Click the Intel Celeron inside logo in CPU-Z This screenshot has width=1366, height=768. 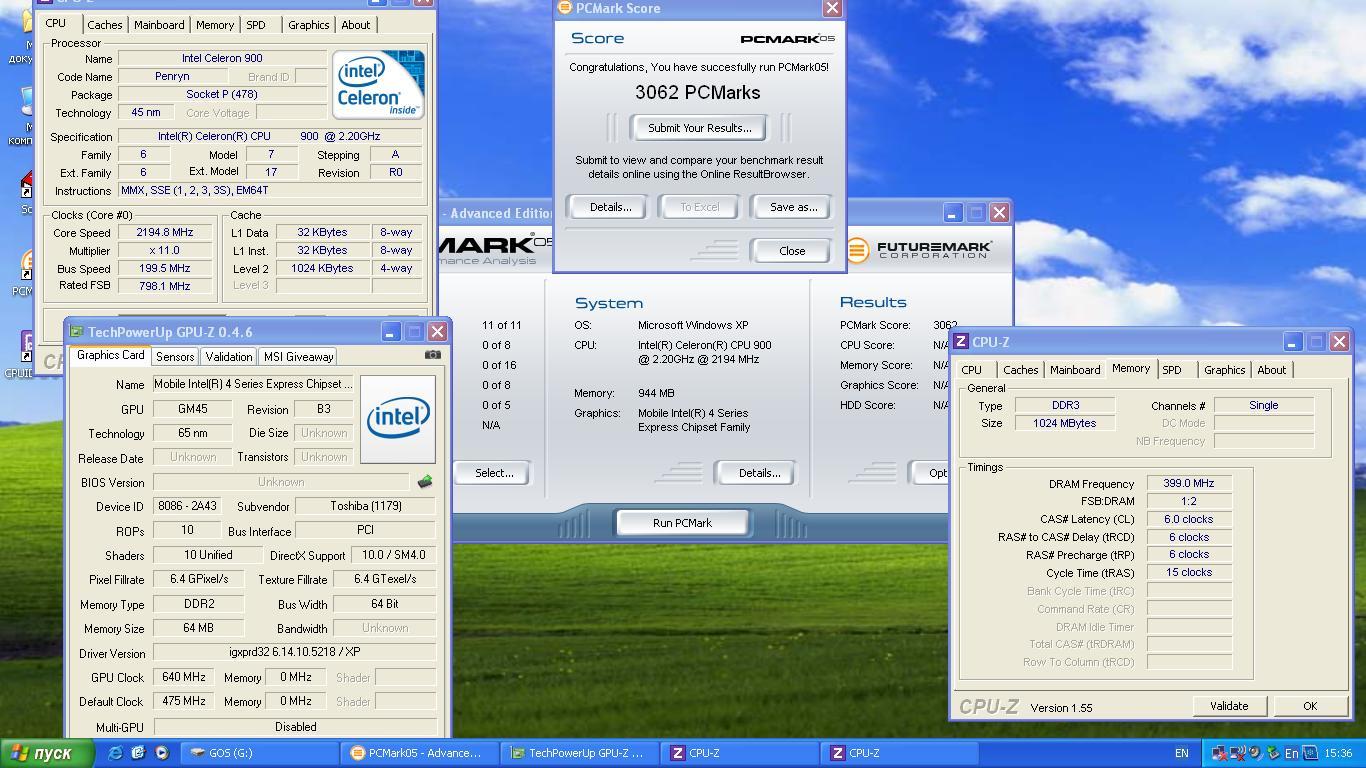coord(378,84)
